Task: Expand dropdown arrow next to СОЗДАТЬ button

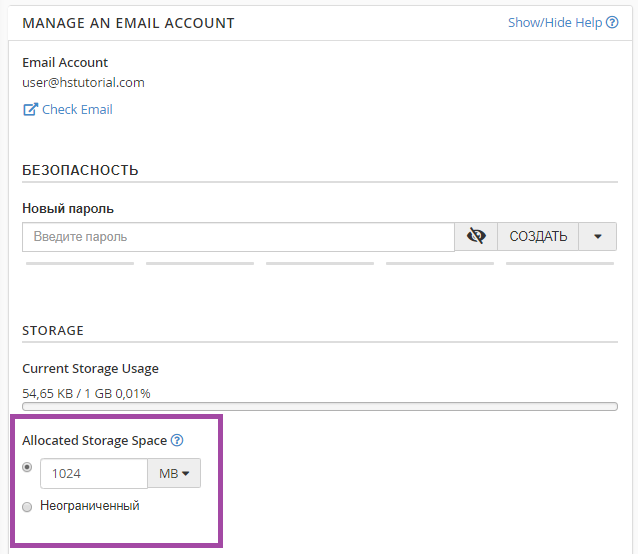Action: click(x=598, y=237)
